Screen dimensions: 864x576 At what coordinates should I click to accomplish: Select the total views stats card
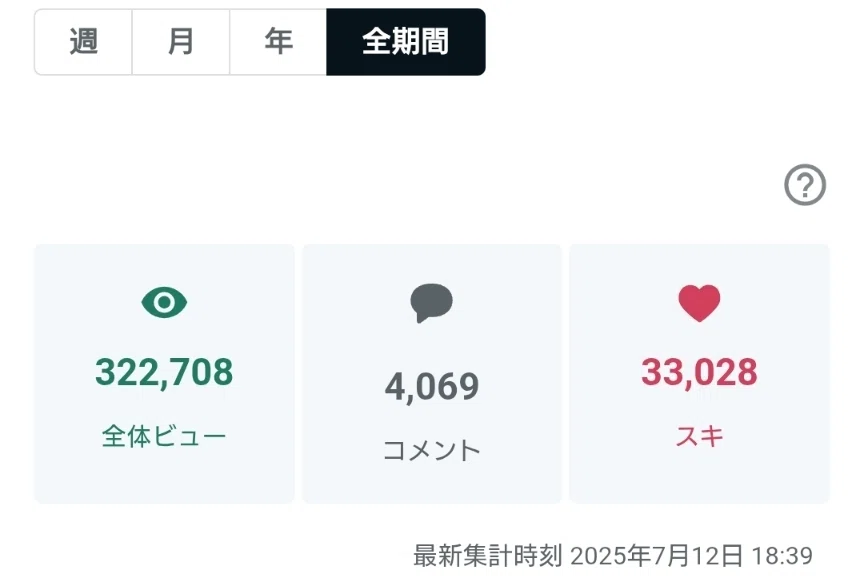tap(164, 374)
